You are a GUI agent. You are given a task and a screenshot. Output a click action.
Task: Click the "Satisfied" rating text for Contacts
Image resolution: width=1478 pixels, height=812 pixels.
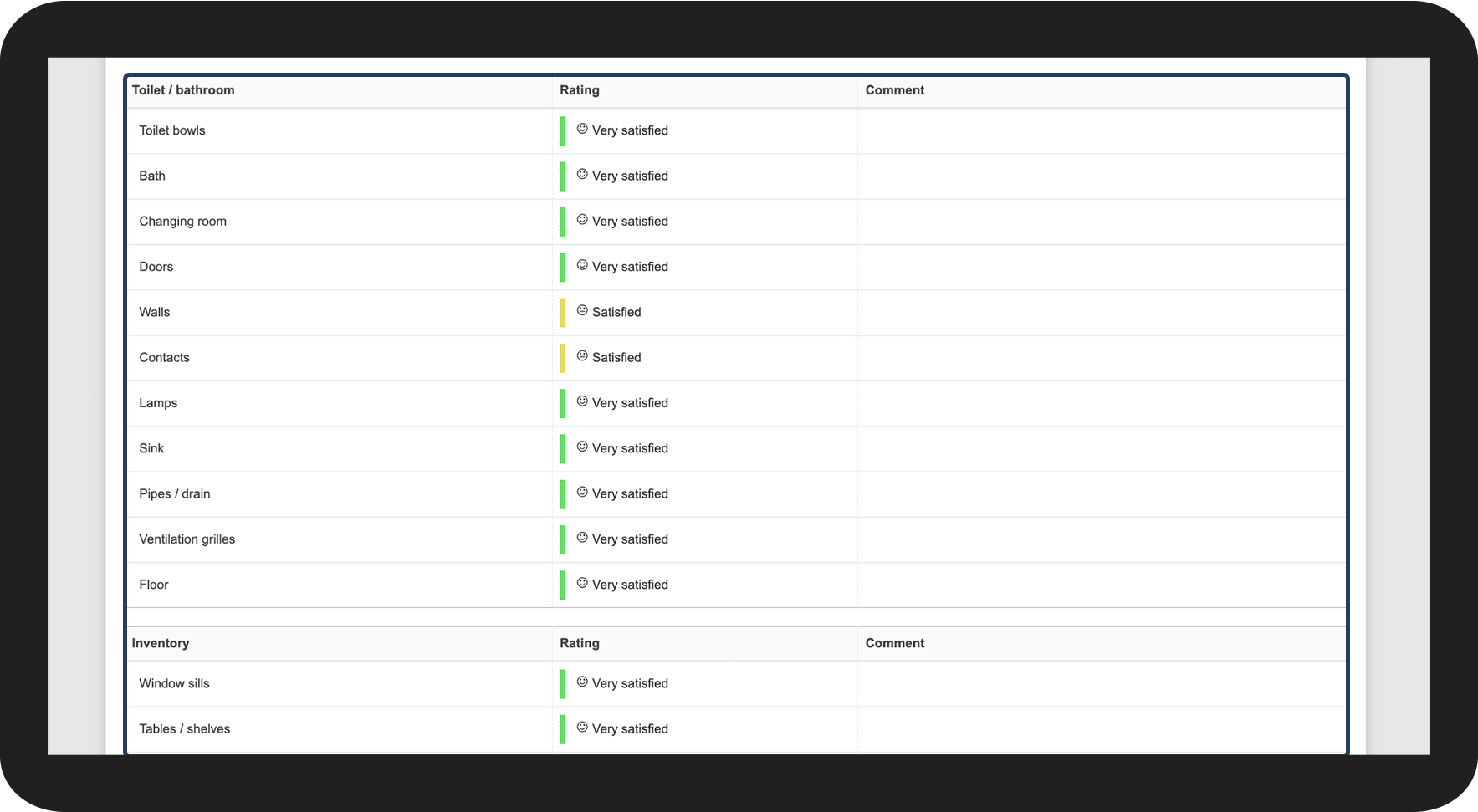point(616,358)
